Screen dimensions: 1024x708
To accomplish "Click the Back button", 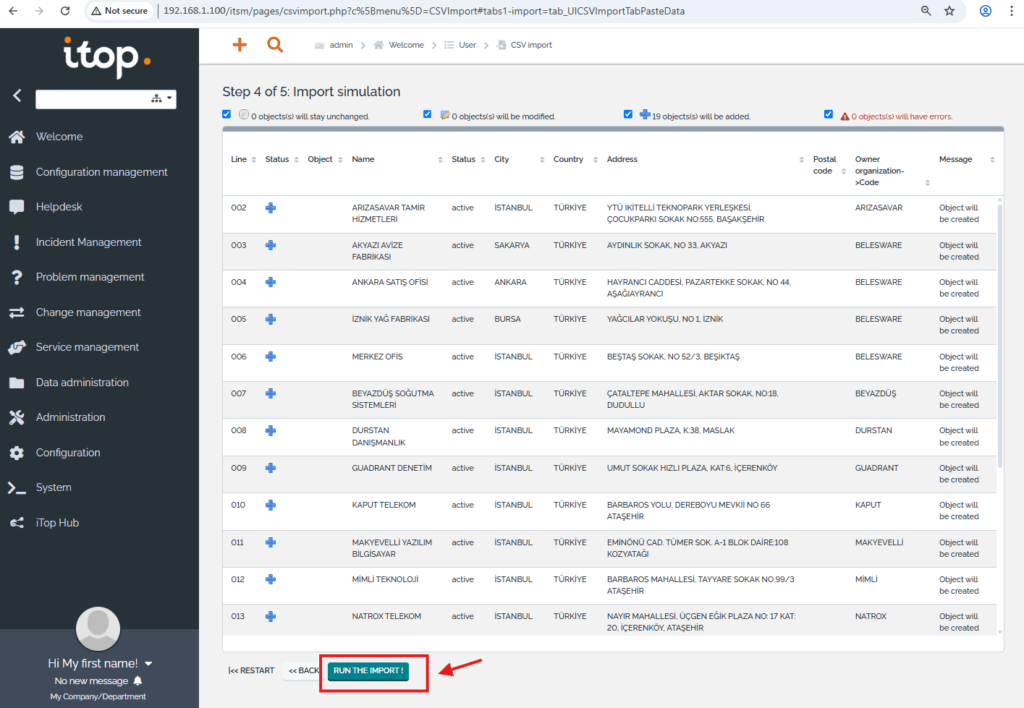I will (304, 671).
